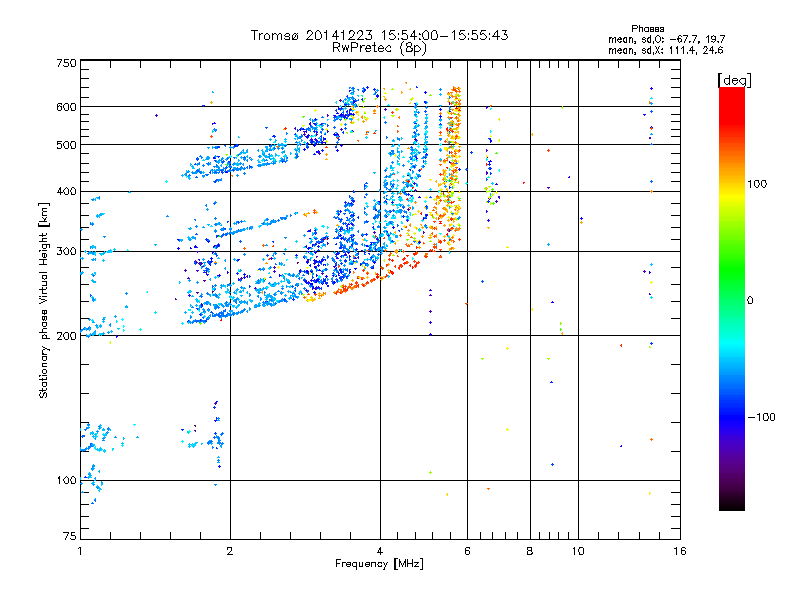
Task: Click colorbar tick label '100'
Action: 757,184
